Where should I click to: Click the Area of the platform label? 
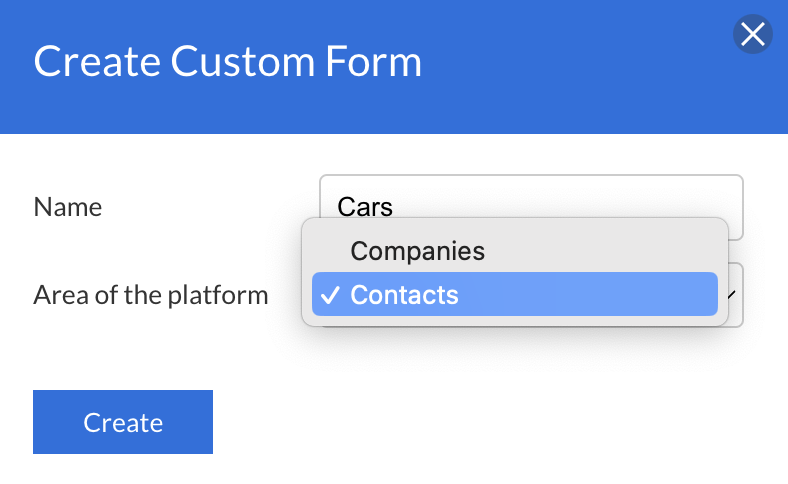[151, 295]
